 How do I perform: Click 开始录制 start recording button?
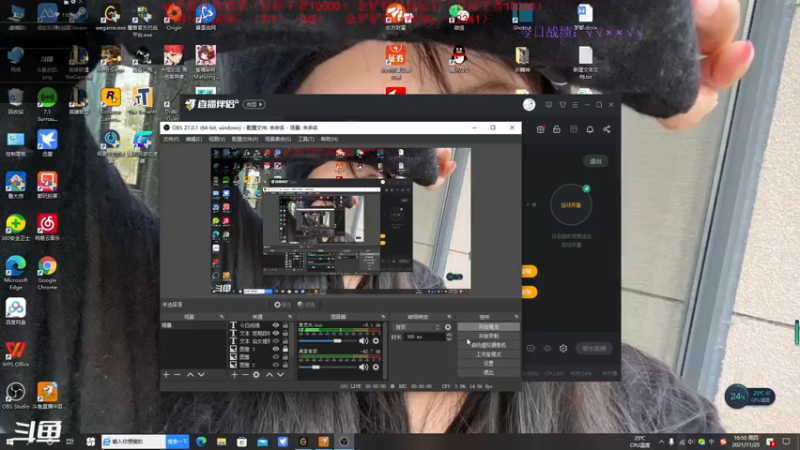tap(488, 336)
